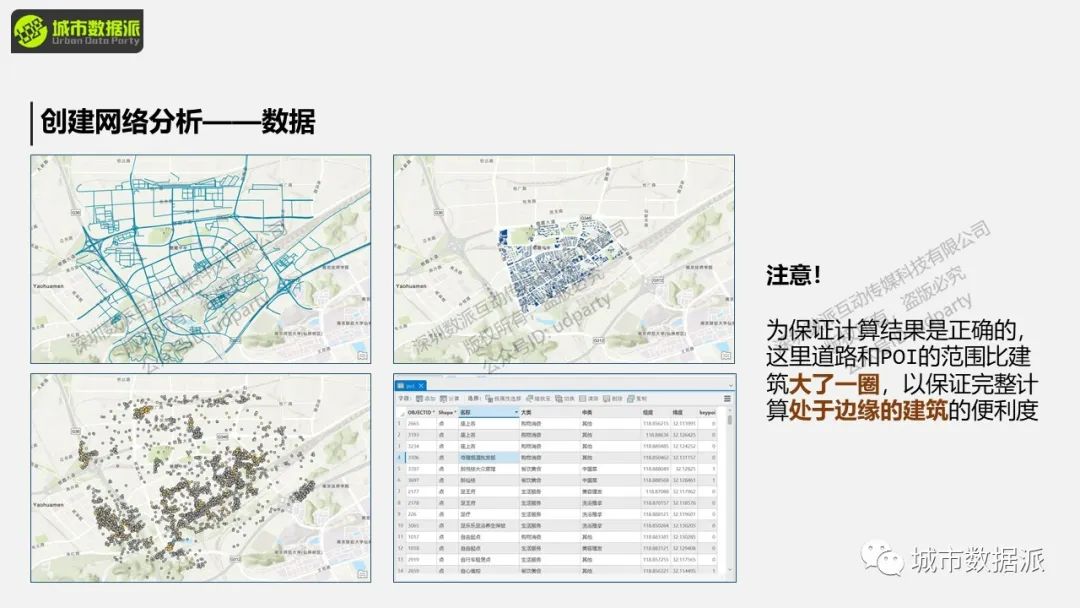Expand the table pane options chevron
This screenshot has height=608, width=1080.
click(x=731, y=386)
